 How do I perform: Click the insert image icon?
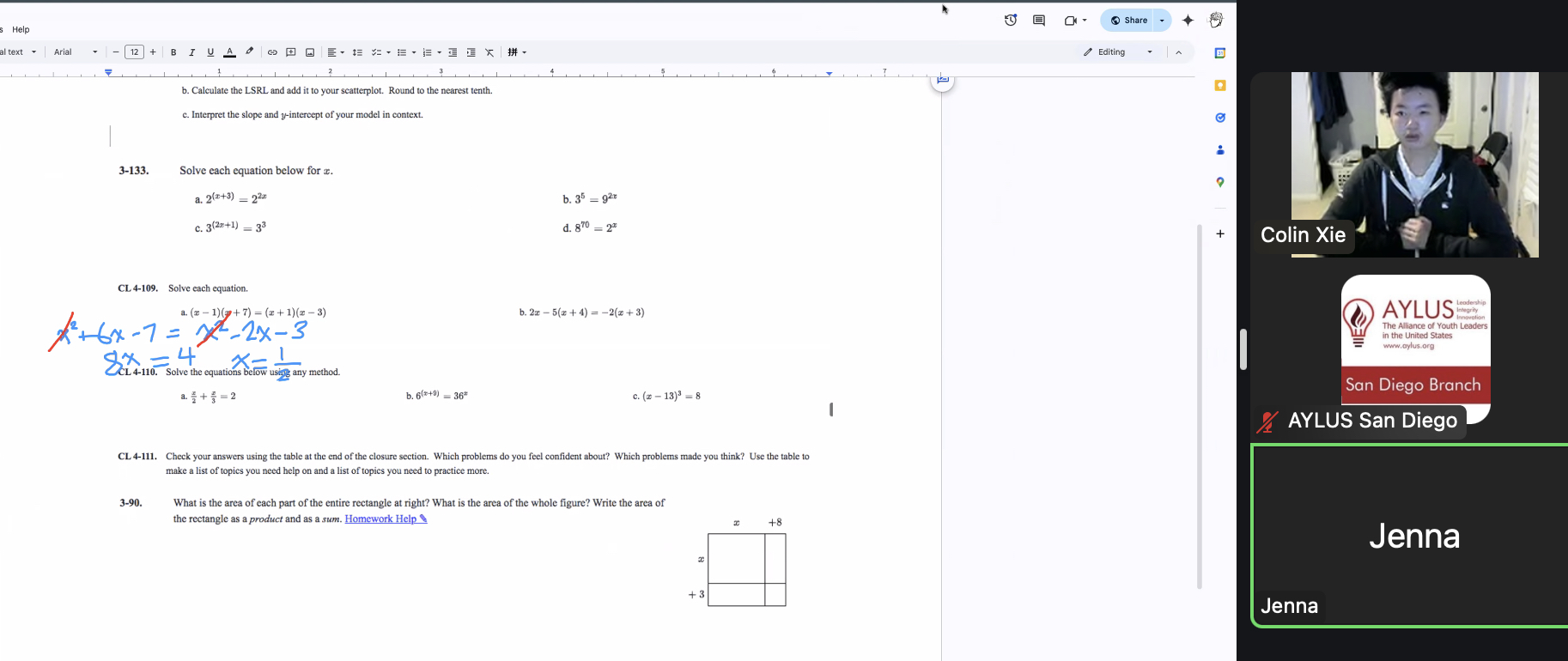[x=310, y=52]
